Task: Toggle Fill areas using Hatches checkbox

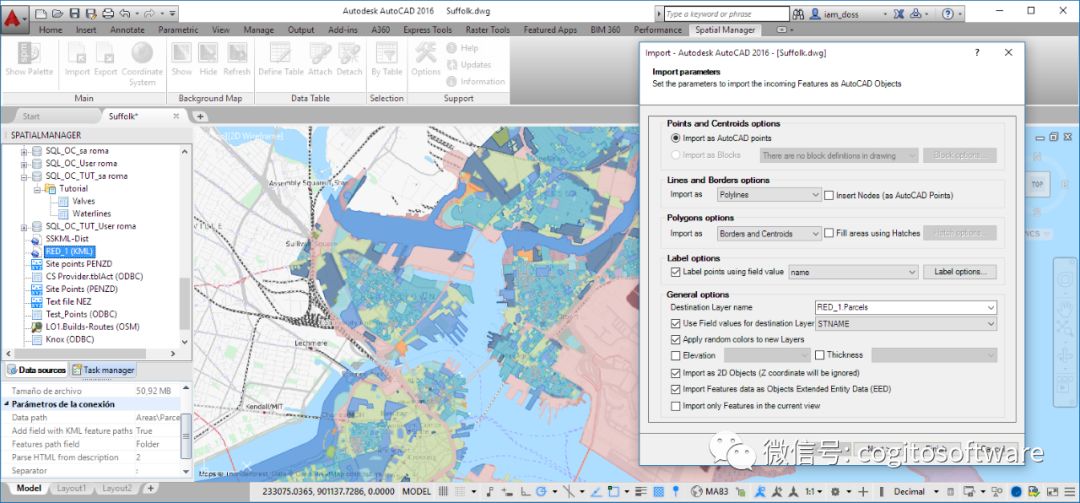Action: (x=829, y=234)
